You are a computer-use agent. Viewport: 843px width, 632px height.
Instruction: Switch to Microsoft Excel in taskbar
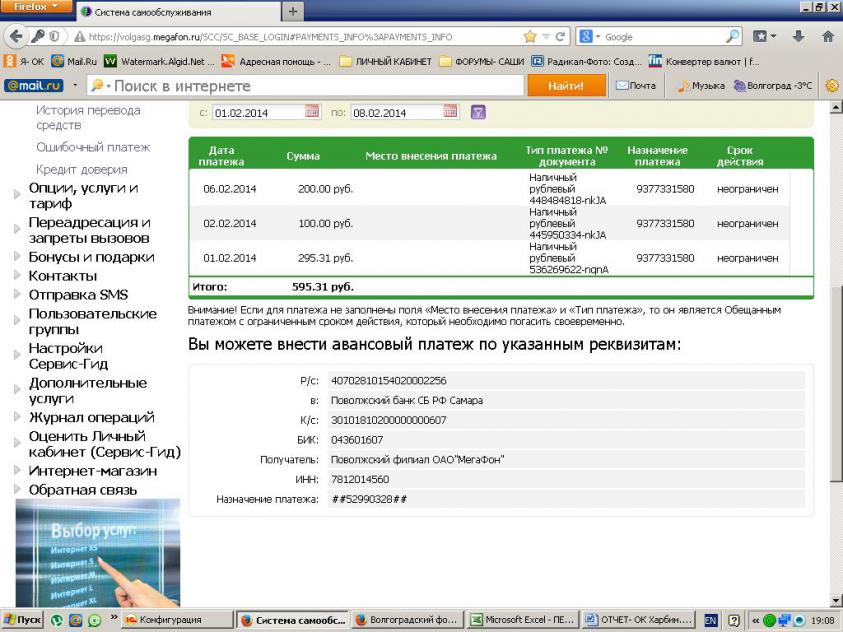point(524,620)
